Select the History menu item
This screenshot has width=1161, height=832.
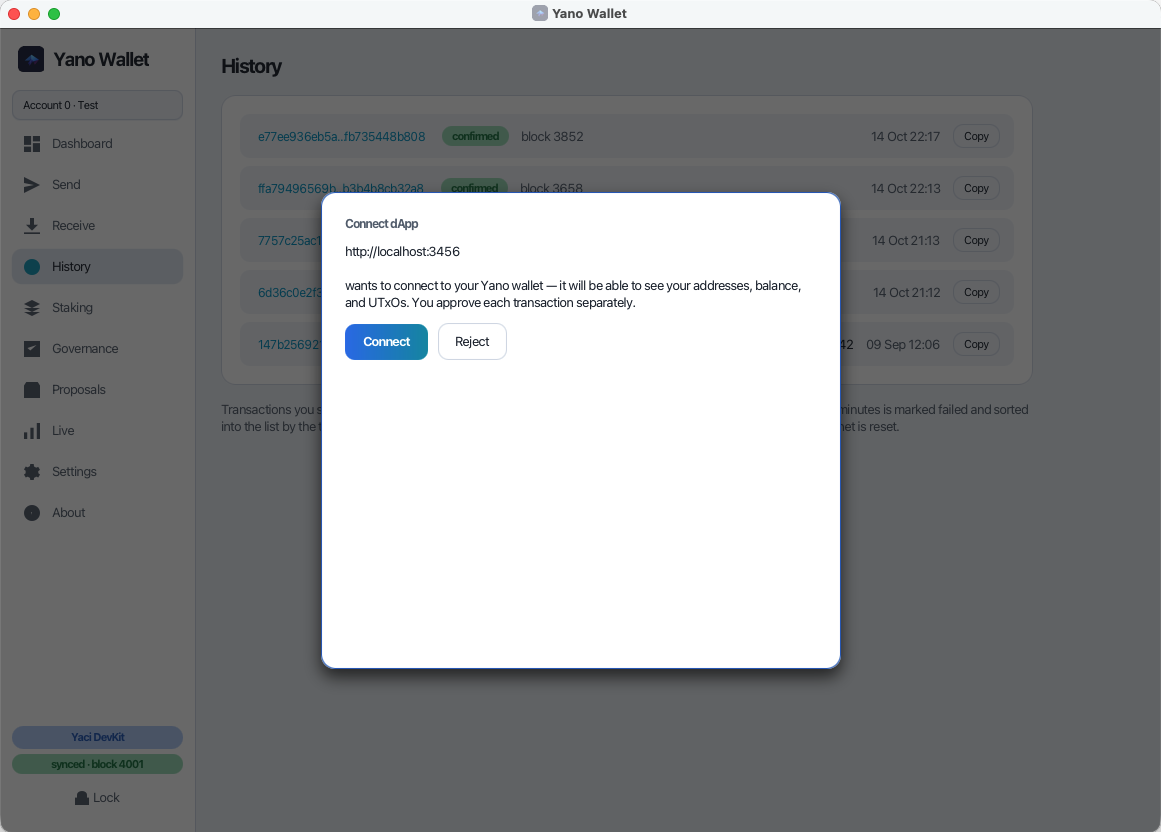97,266
